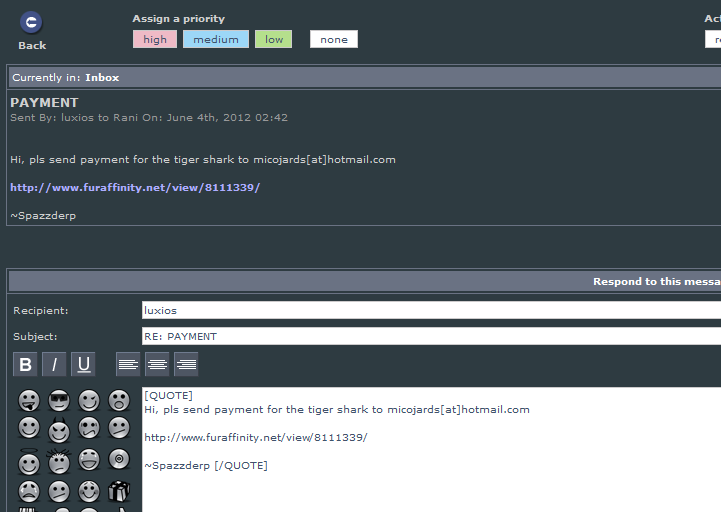
Task: Align message text to the left
Action: 128,364
